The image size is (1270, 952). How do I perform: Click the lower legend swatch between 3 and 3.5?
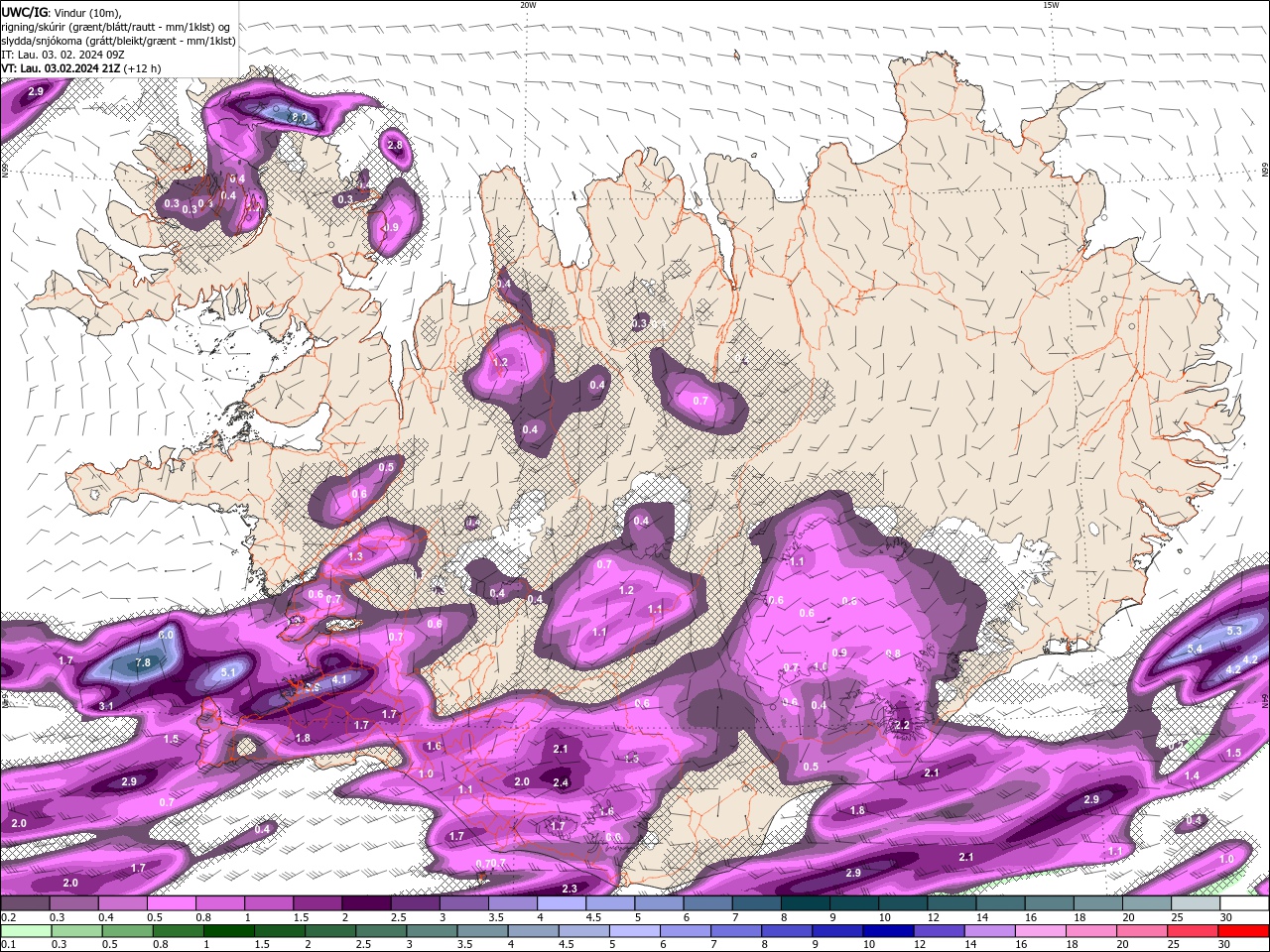coord(432,931)
